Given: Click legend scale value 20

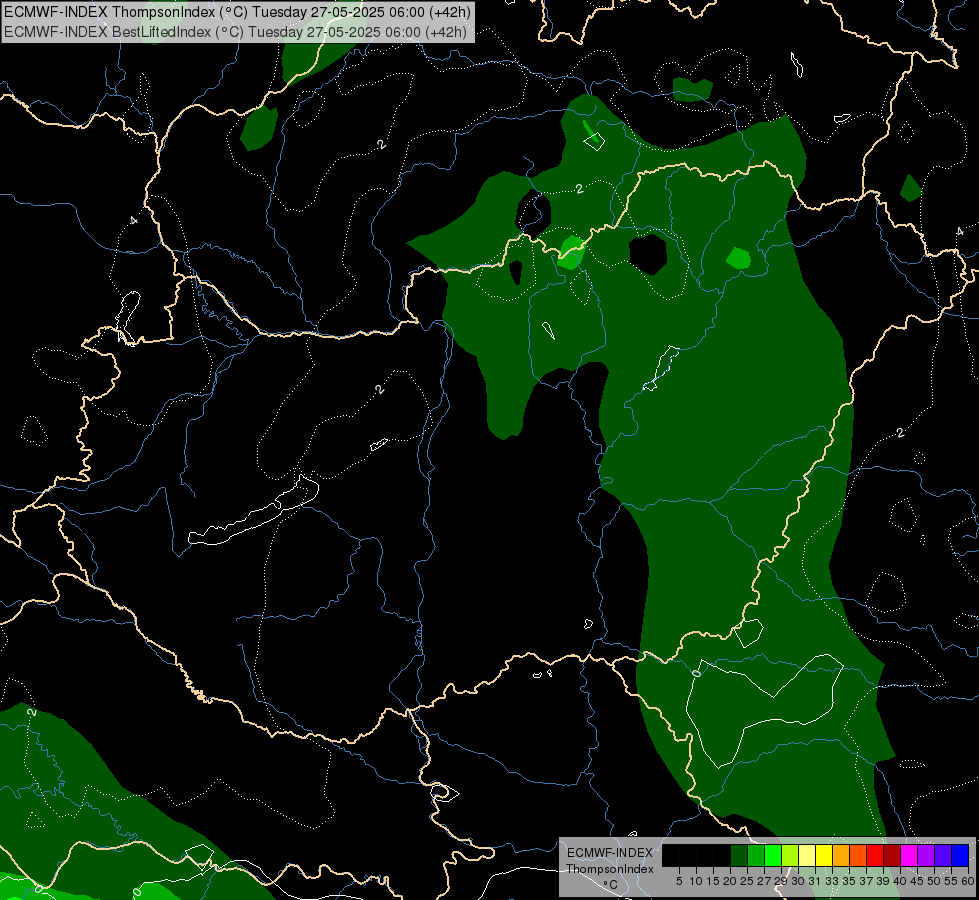Looking at the screenshot, I should 730,881.
